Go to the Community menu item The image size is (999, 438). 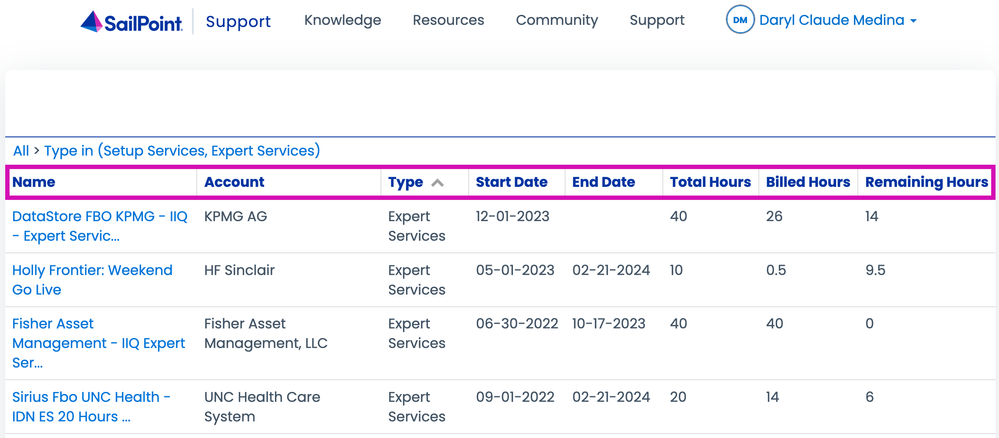556,20
